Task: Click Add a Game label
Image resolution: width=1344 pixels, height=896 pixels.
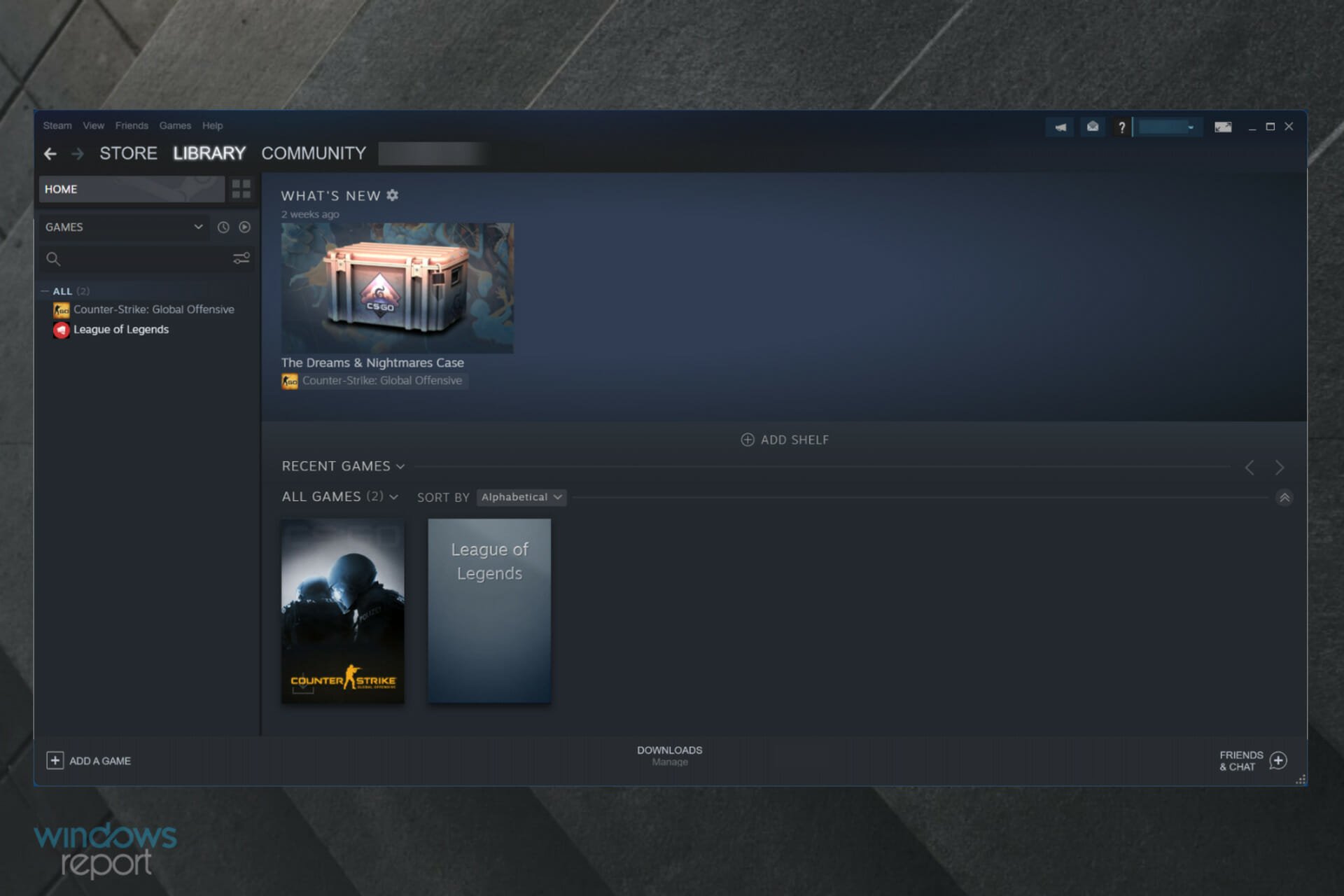Action: pyautogui.click(x=100, y=761)
